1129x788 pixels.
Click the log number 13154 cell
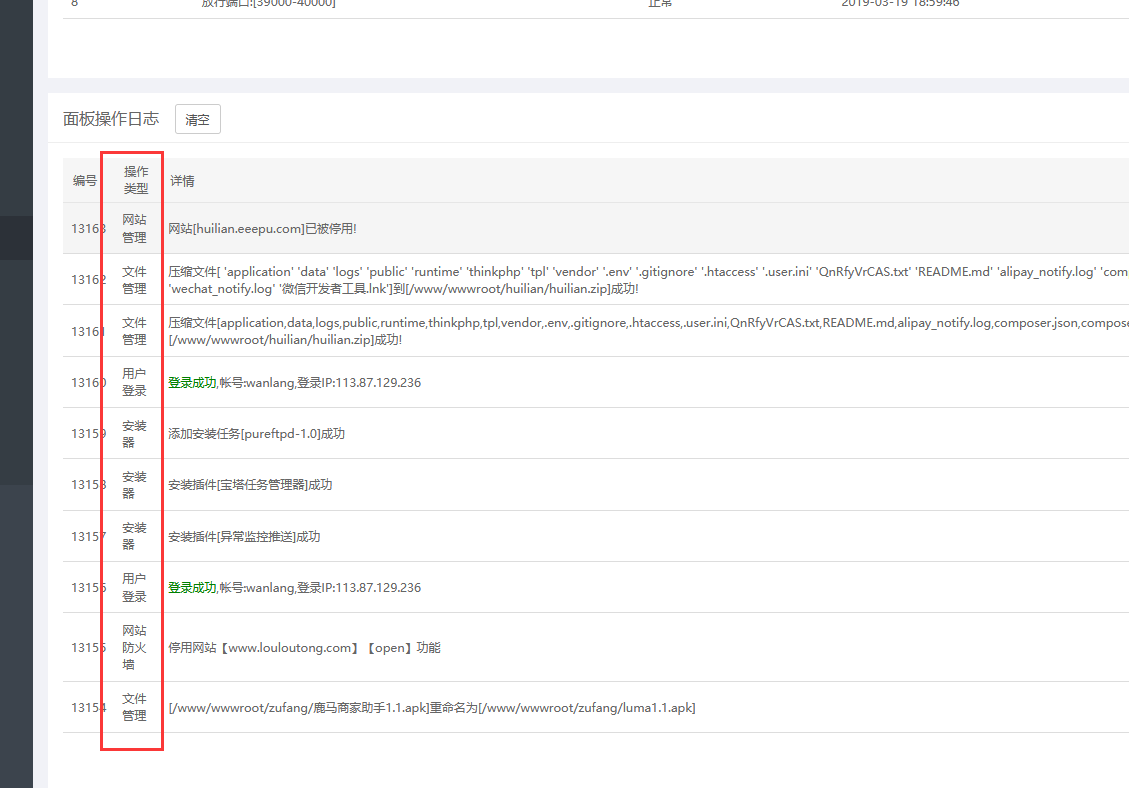pyautogui.click(x=88, y=708)
